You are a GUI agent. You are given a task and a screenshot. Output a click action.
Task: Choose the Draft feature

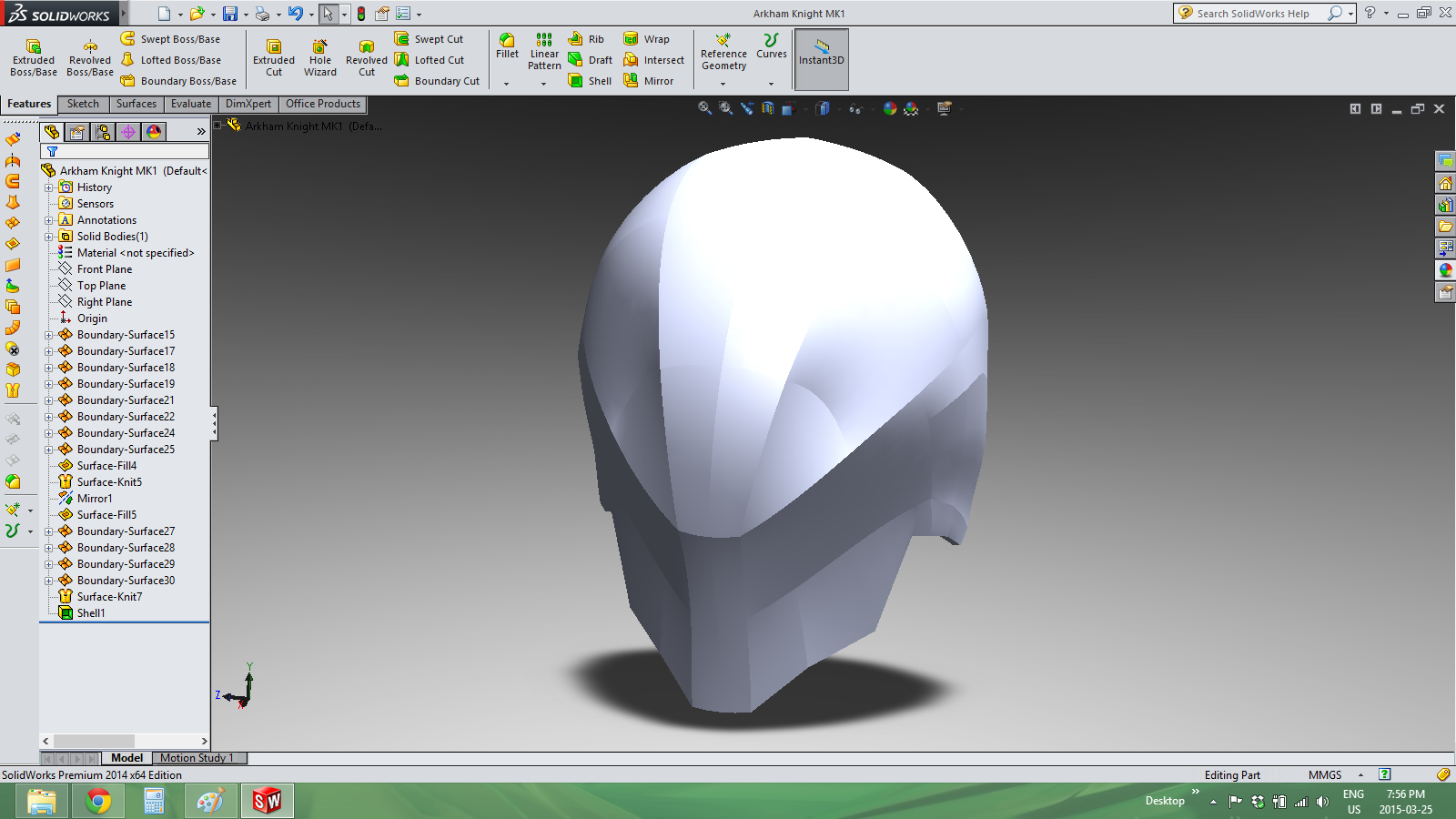click(x=591, y=60)
